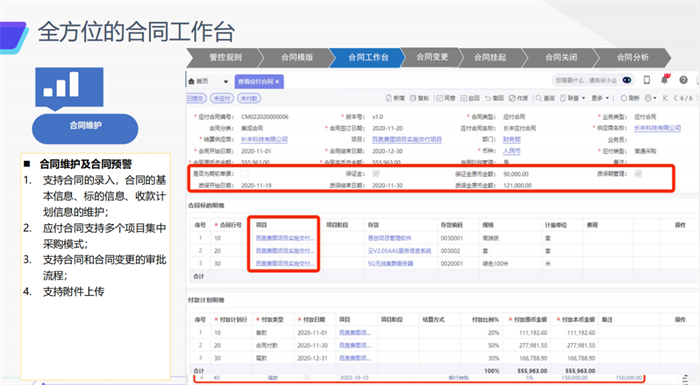The image size is (700, 385).
Task: Open the printer options dropdown arrow
Action: pos(654,98)
